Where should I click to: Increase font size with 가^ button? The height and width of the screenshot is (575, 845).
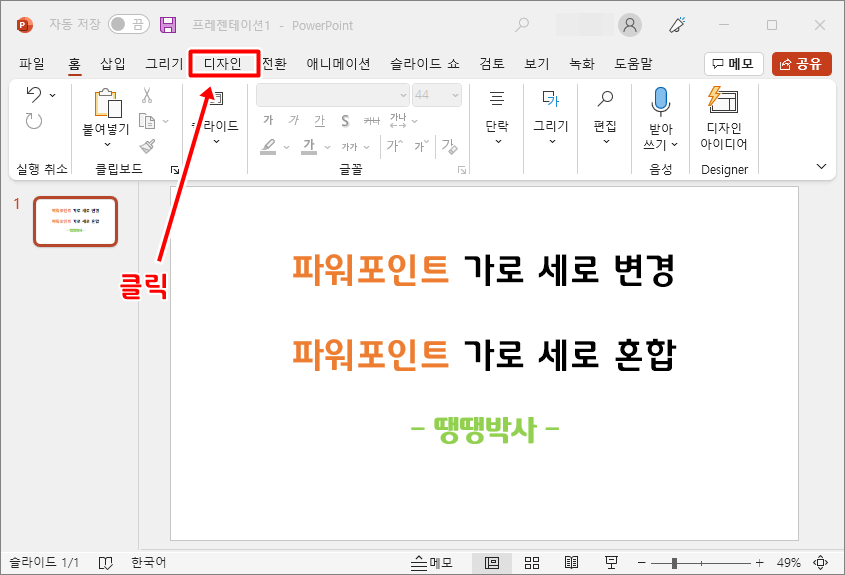point(394,146)
